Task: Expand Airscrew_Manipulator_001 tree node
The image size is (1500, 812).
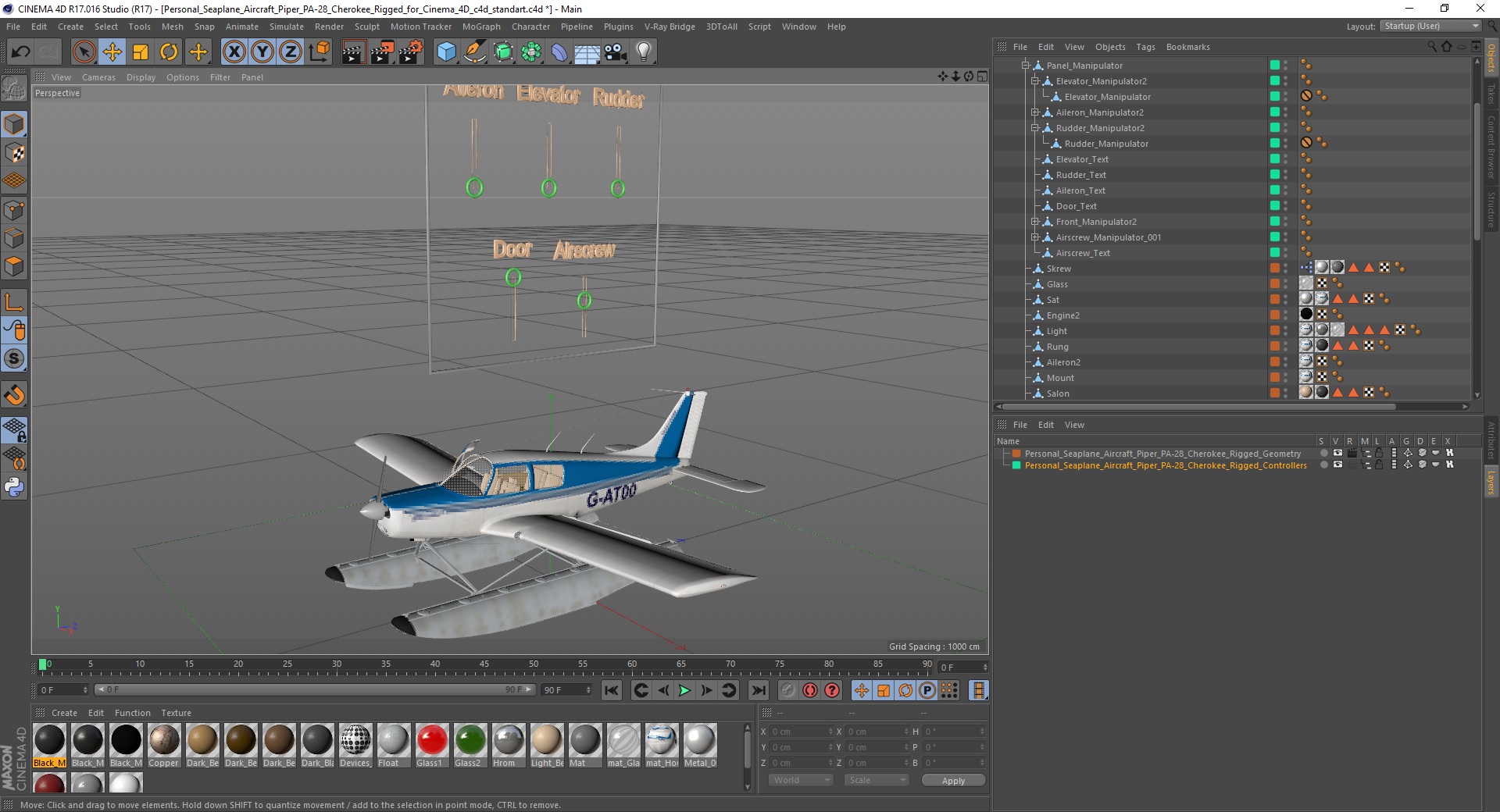Action: click(x=1034, y=237)
